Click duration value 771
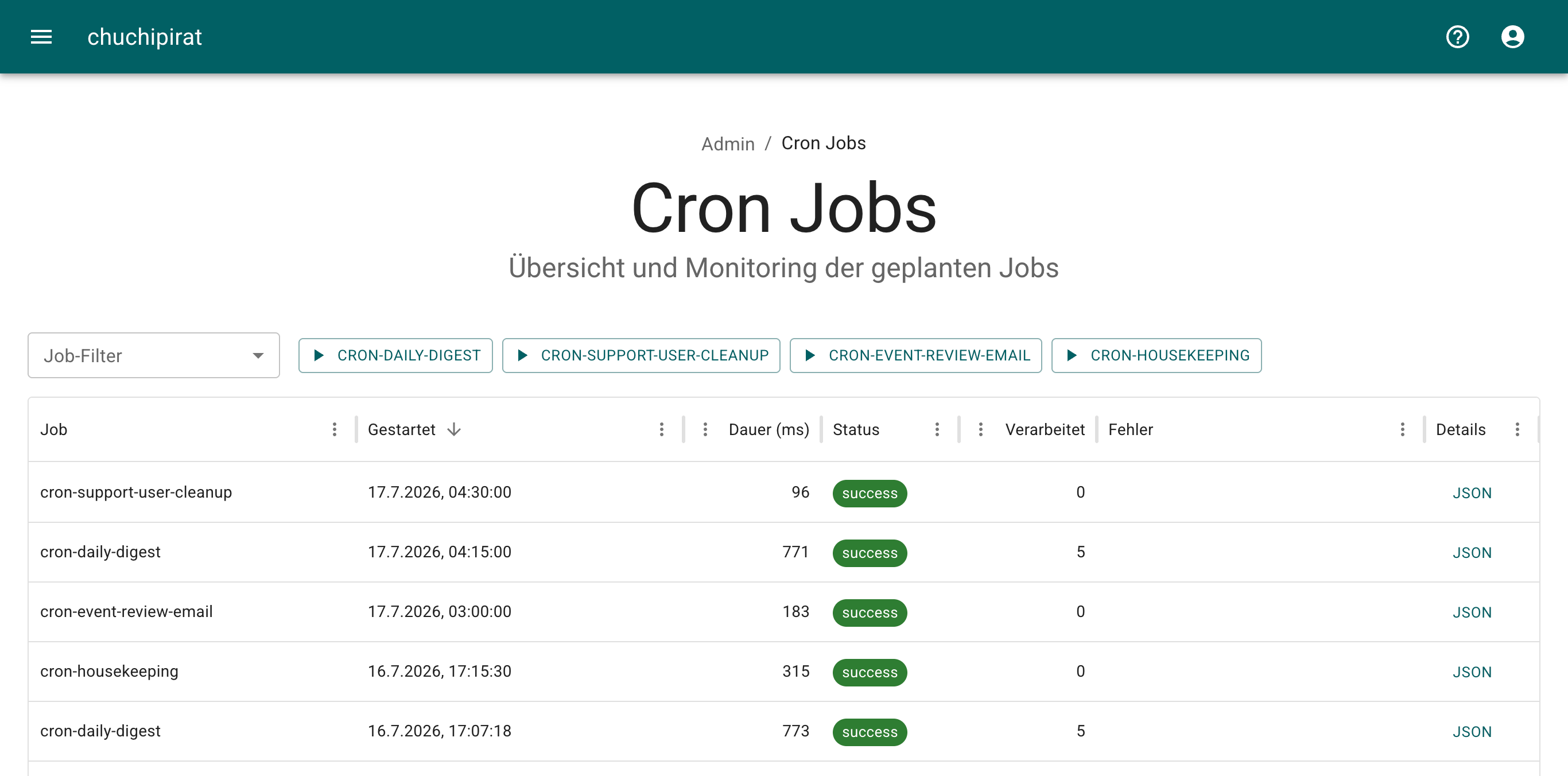 [795, 552]
